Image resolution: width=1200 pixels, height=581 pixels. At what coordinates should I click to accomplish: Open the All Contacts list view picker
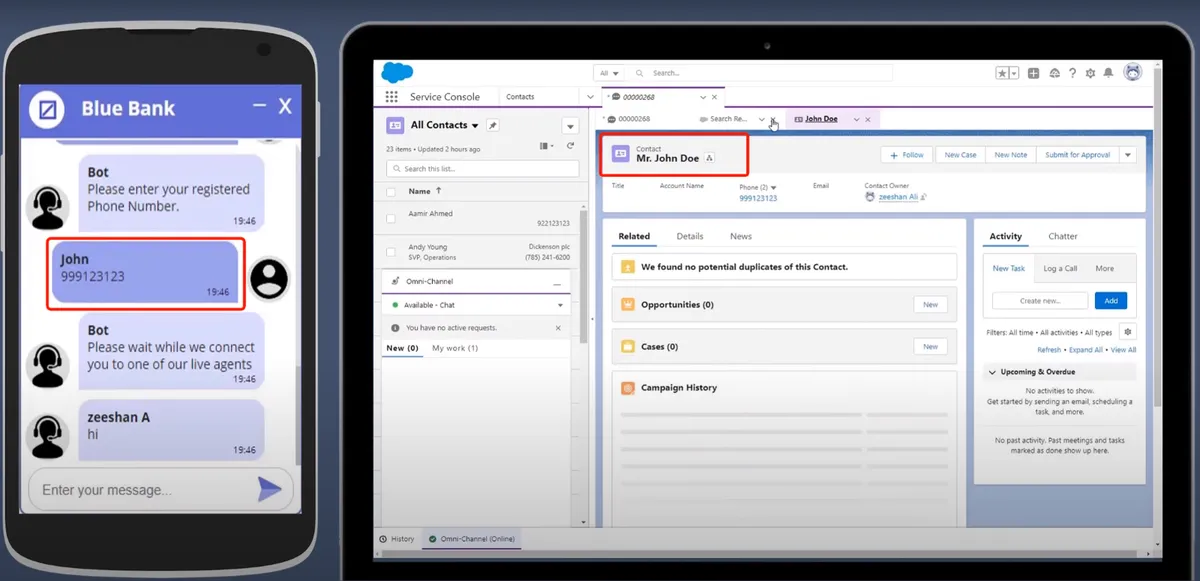[x=474, y=125]
